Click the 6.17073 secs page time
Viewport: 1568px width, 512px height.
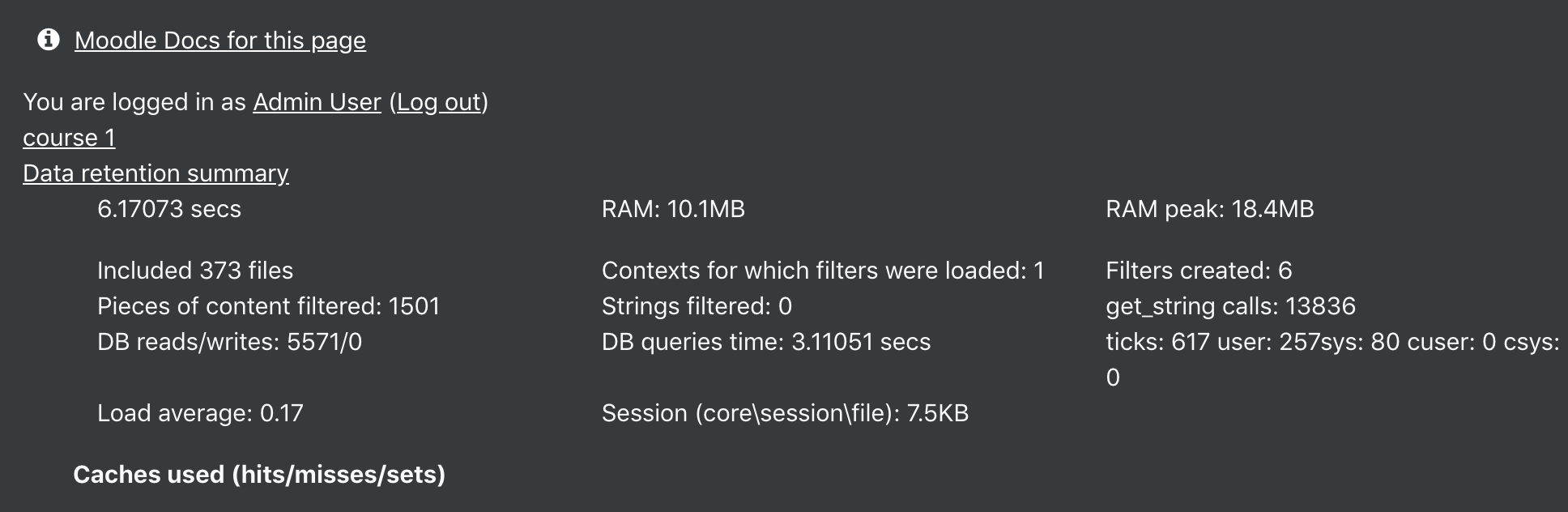[x=169, y=209]
